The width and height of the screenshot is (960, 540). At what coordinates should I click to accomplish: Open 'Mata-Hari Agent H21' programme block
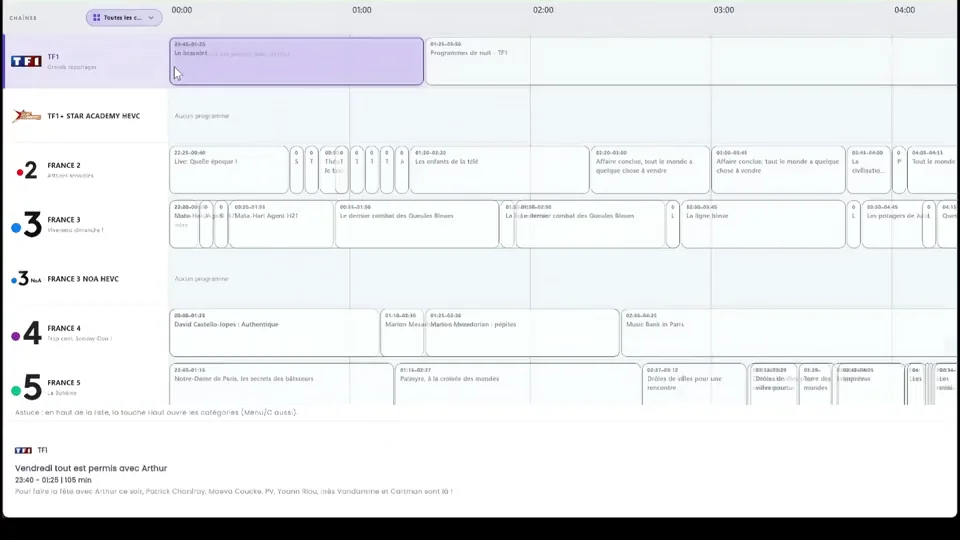pyautogui.click(x=282, y=224)
